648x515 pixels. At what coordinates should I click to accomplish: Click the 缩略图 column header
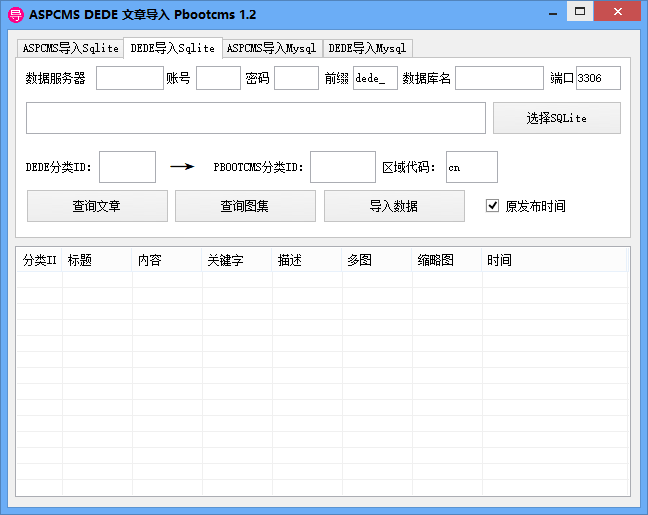[x=447, y=260]
